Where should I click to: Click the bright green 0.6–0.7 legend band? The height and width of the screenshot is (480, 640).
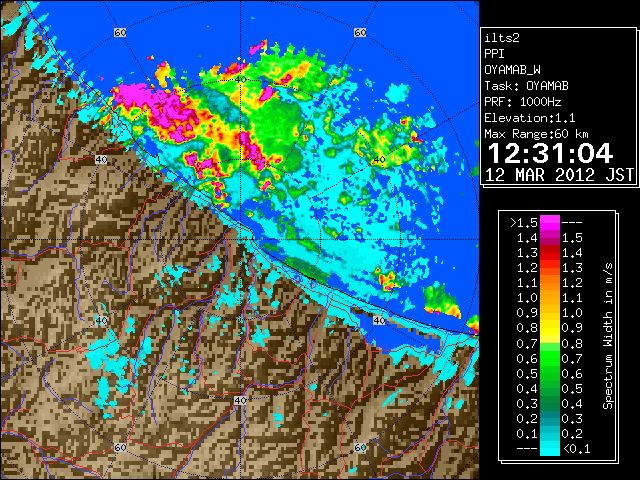(549, 359)
